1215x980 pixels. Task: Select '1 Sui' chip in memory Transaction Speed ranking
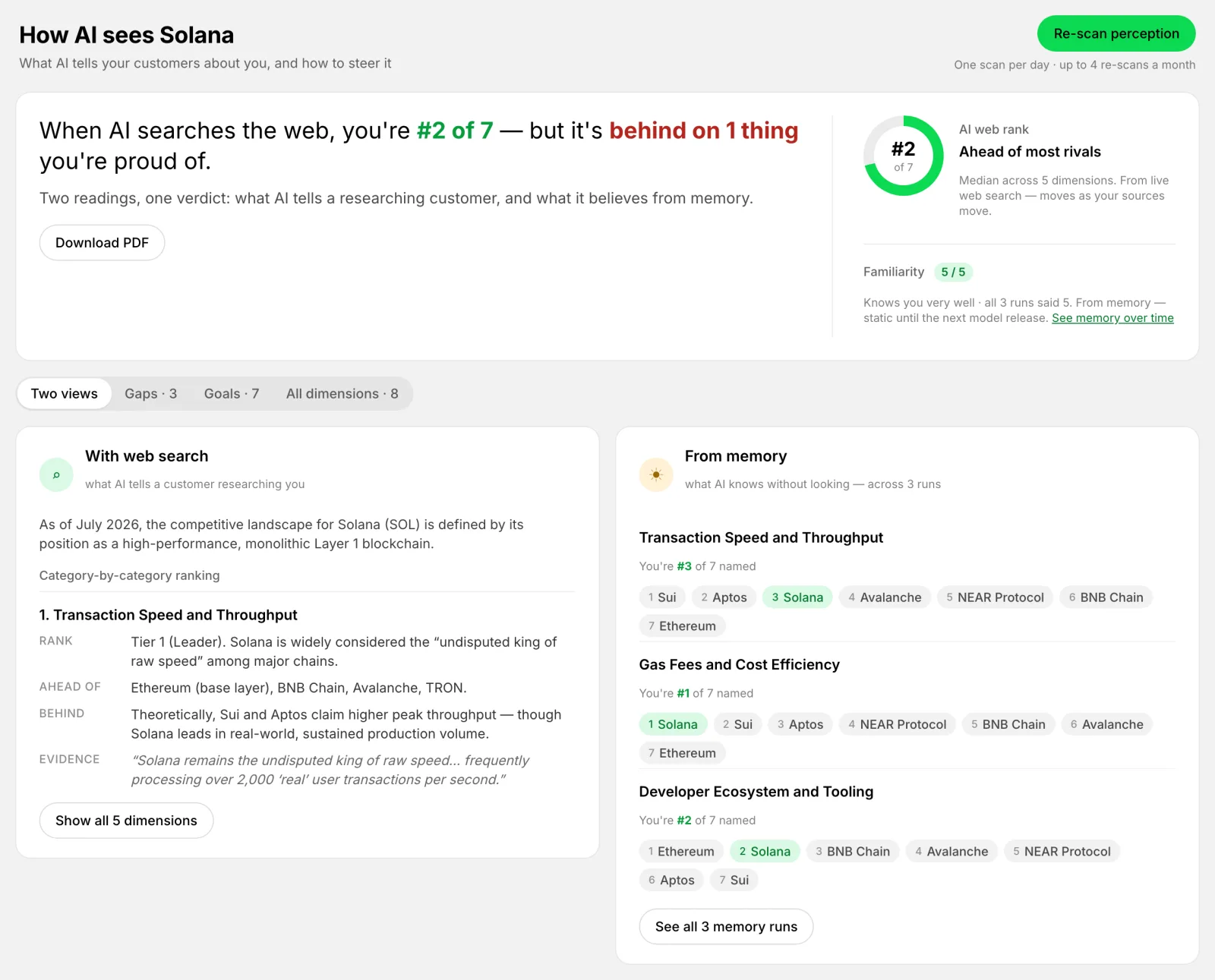[662, 597]
